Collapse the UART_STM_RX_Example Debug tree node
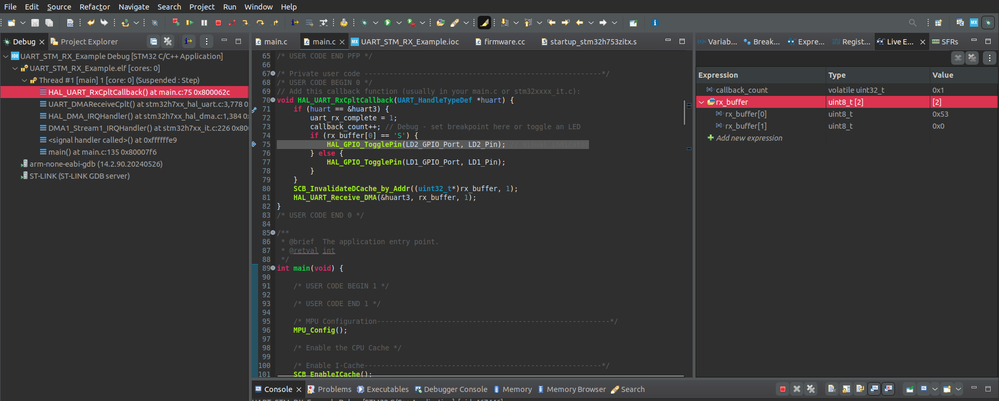 [6, 56]
